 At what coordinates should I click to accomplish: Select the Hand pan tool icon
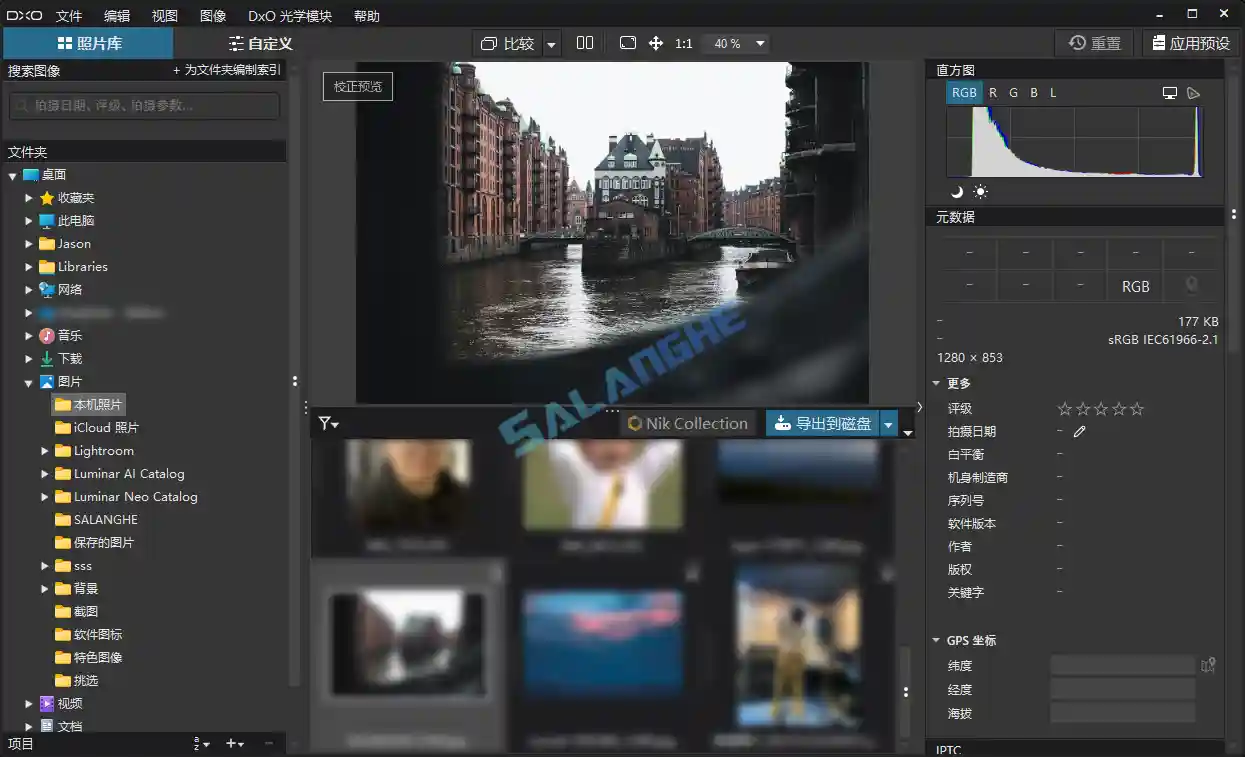coord(655,43)
